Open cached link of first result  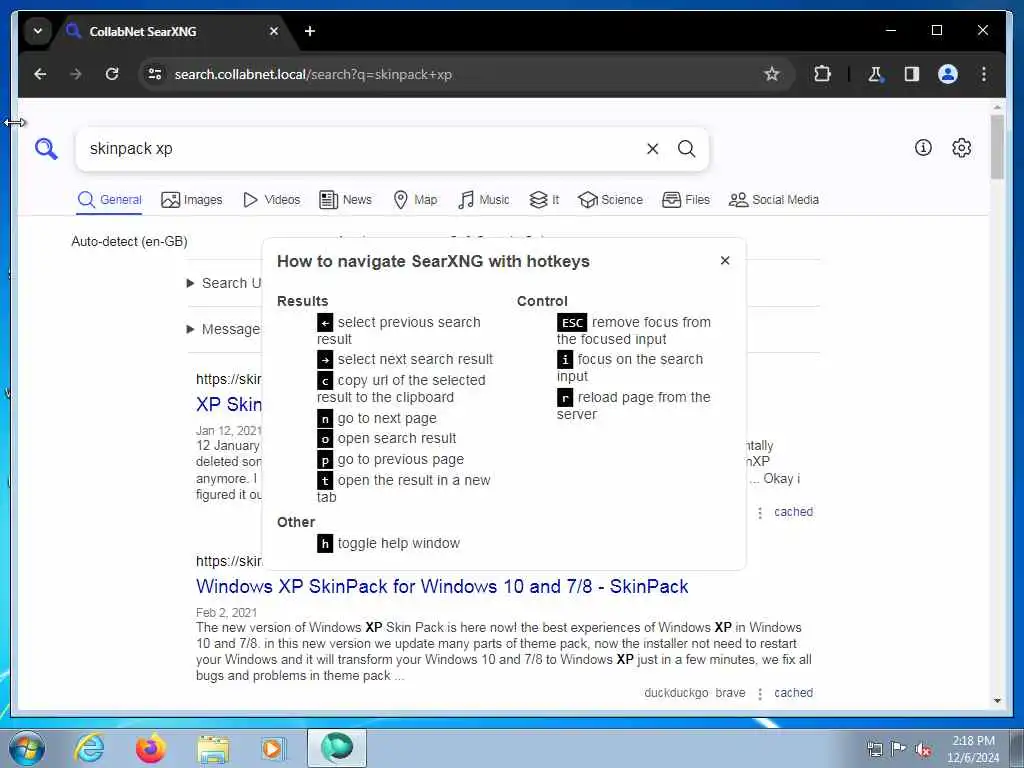[793, 512]
